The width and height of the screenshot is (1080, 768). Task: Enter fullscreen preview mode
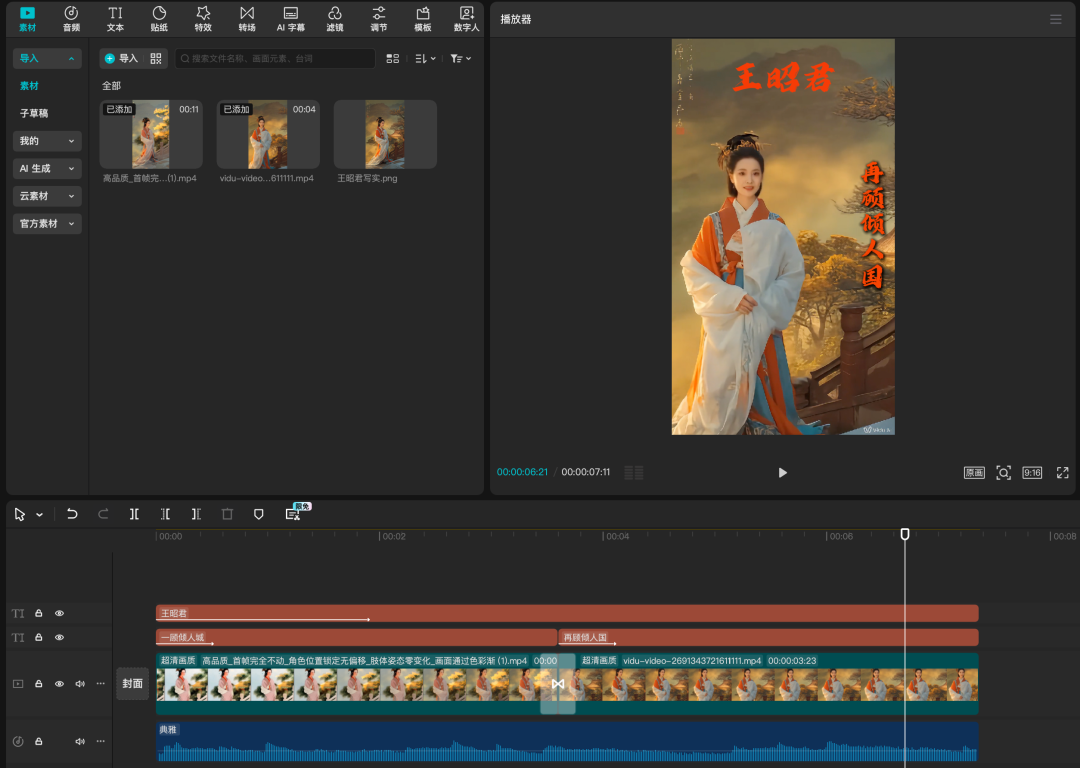(1063, 473)
